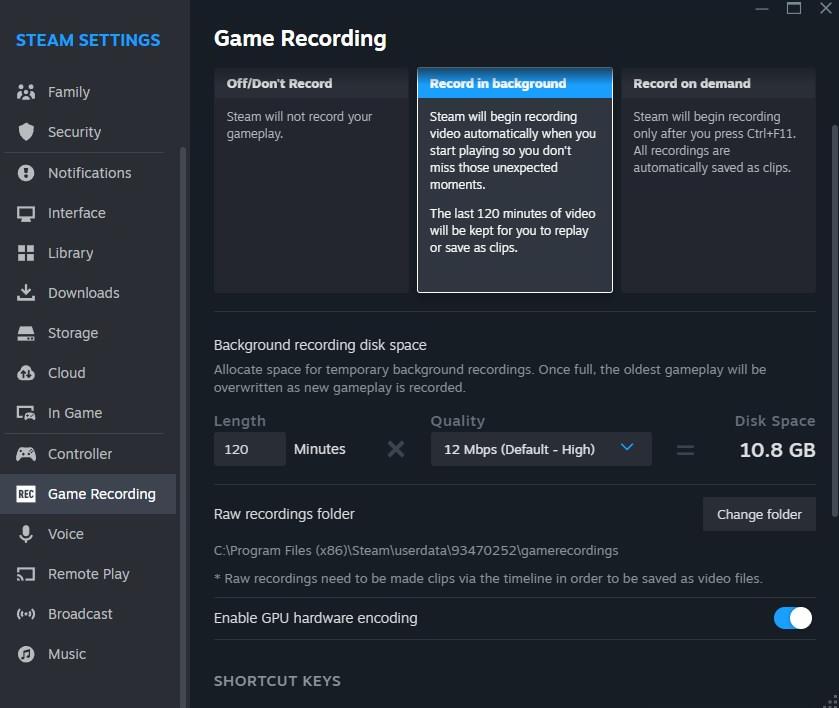Image resolution: width=839 pixels, height=708 pixels.
Task: Select Record on demand mode
Action: (718, 180)
